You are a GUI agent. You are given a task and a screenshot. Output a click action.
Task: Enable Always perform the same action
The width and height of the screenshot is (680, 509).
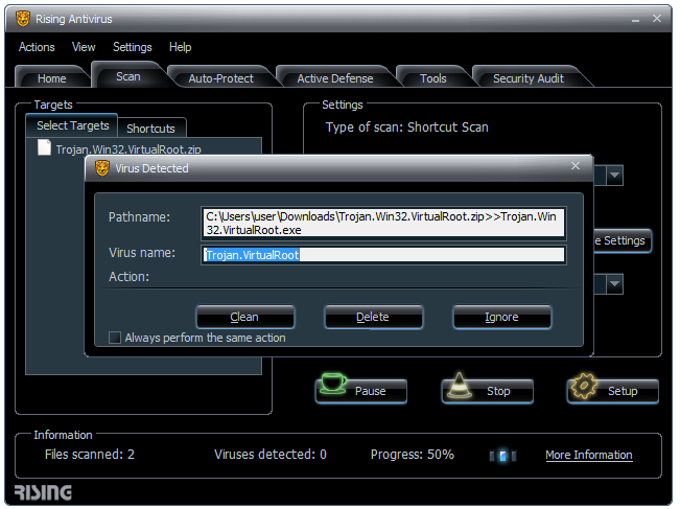(114, 338)
